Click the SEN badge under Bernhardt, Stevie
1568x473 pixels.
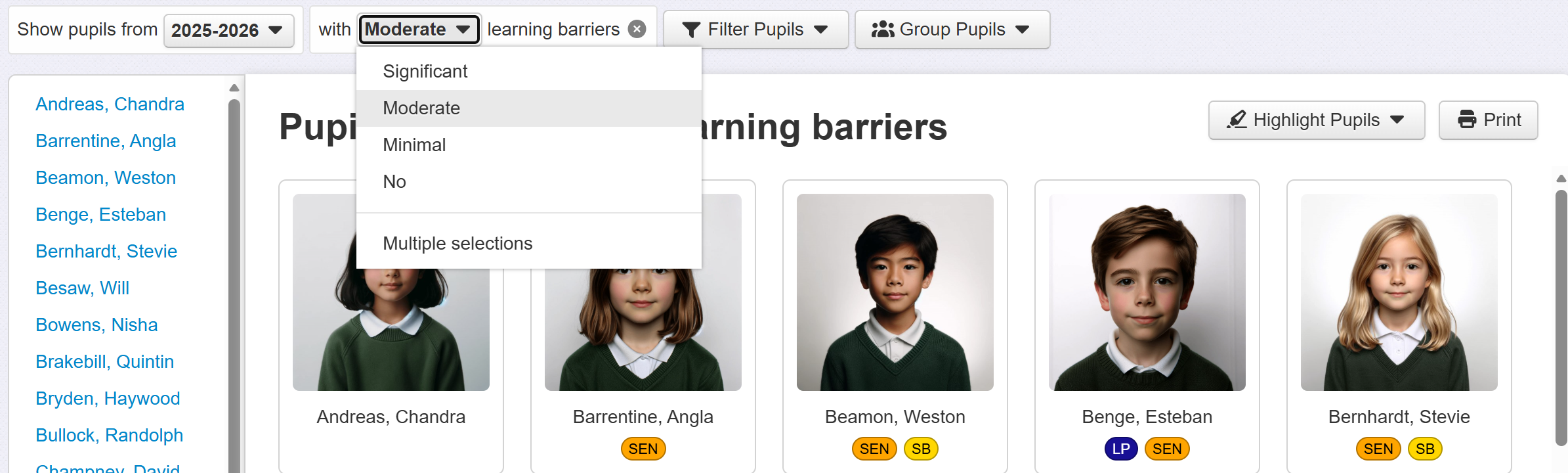point(1378,449)
